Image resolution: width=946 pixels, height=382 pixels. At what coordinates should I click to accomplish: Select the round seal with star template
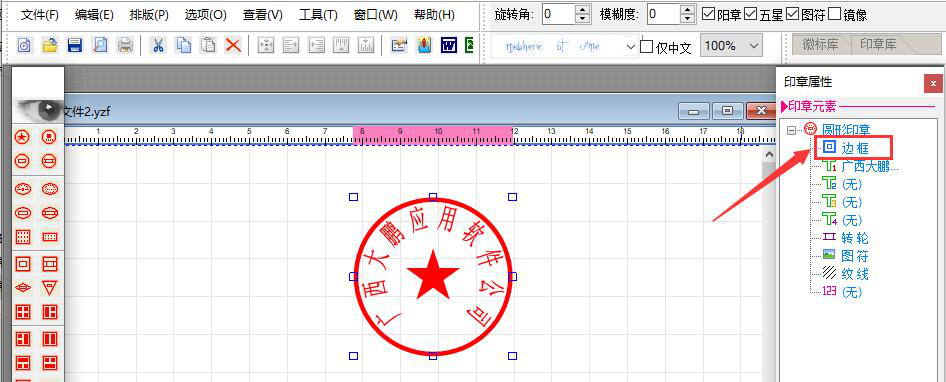coord(22,138)
